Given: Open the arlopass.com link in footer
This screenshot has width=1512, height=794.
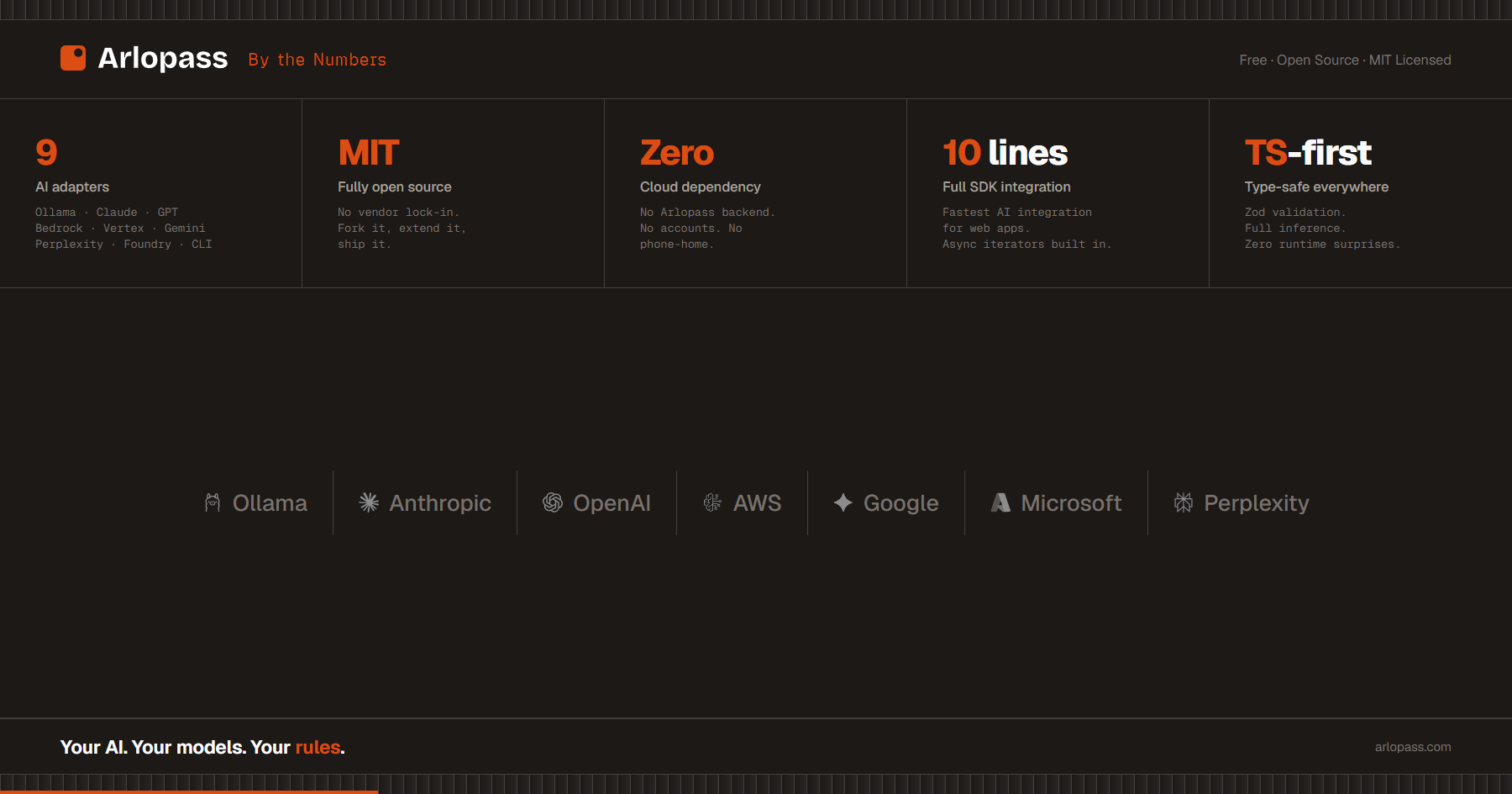Looking at the screenshot, I should 1413,747.
